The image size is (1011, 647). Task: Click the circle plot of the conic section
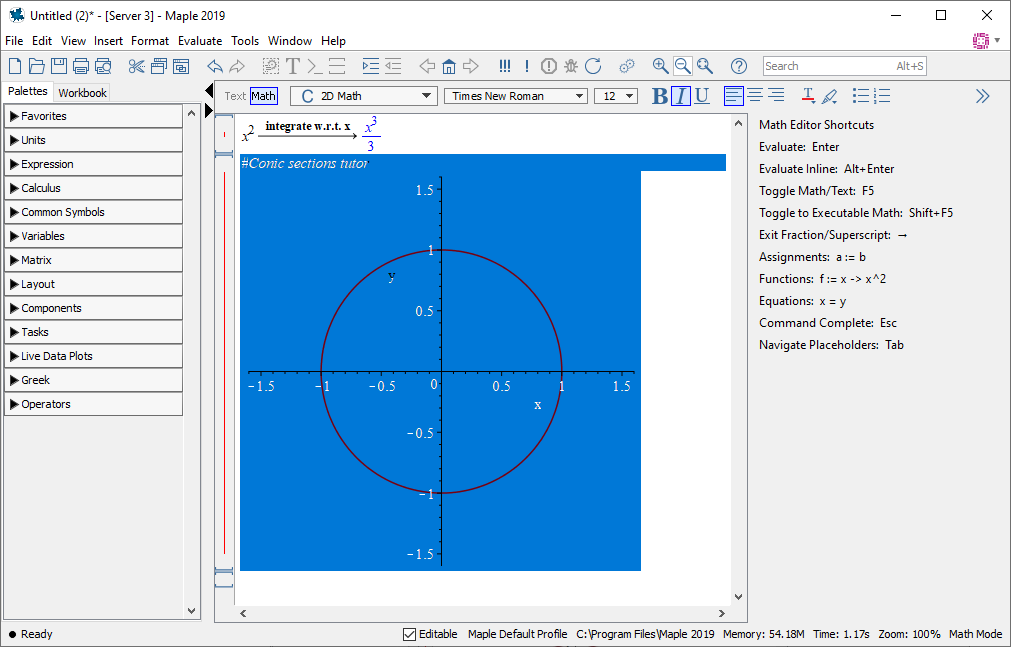point(441,372)
